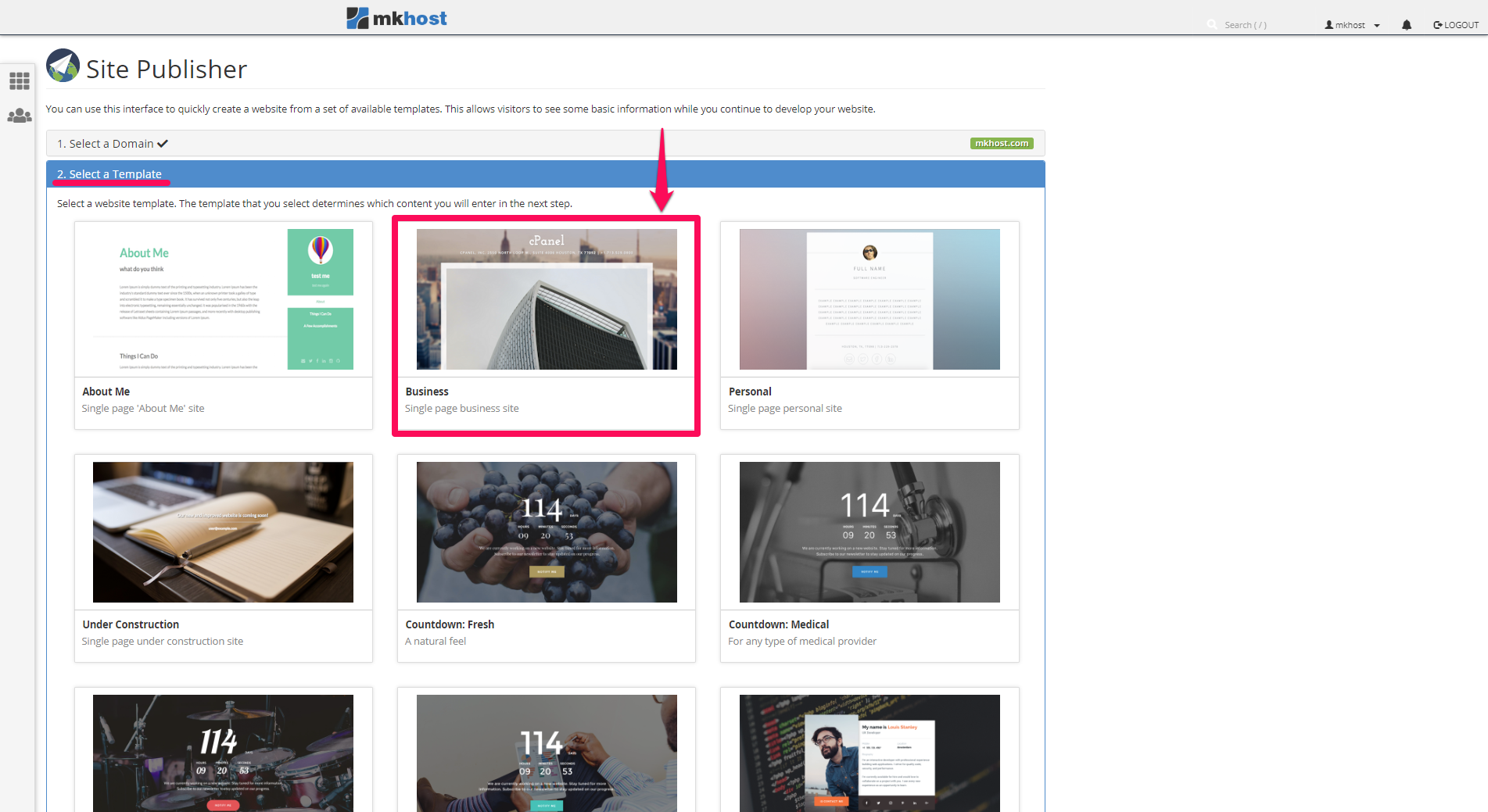Click the mkhost logo

point(396,18)
